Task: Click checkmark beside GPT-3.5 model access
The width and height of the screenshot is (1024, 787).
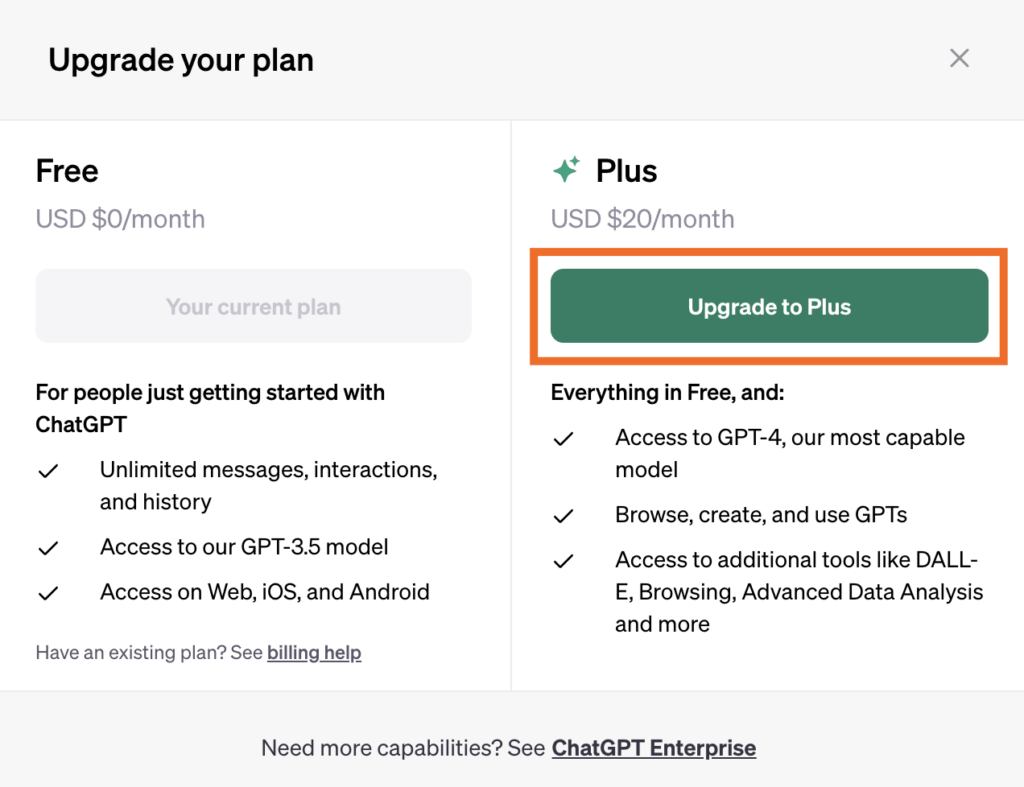Action: 48,548
